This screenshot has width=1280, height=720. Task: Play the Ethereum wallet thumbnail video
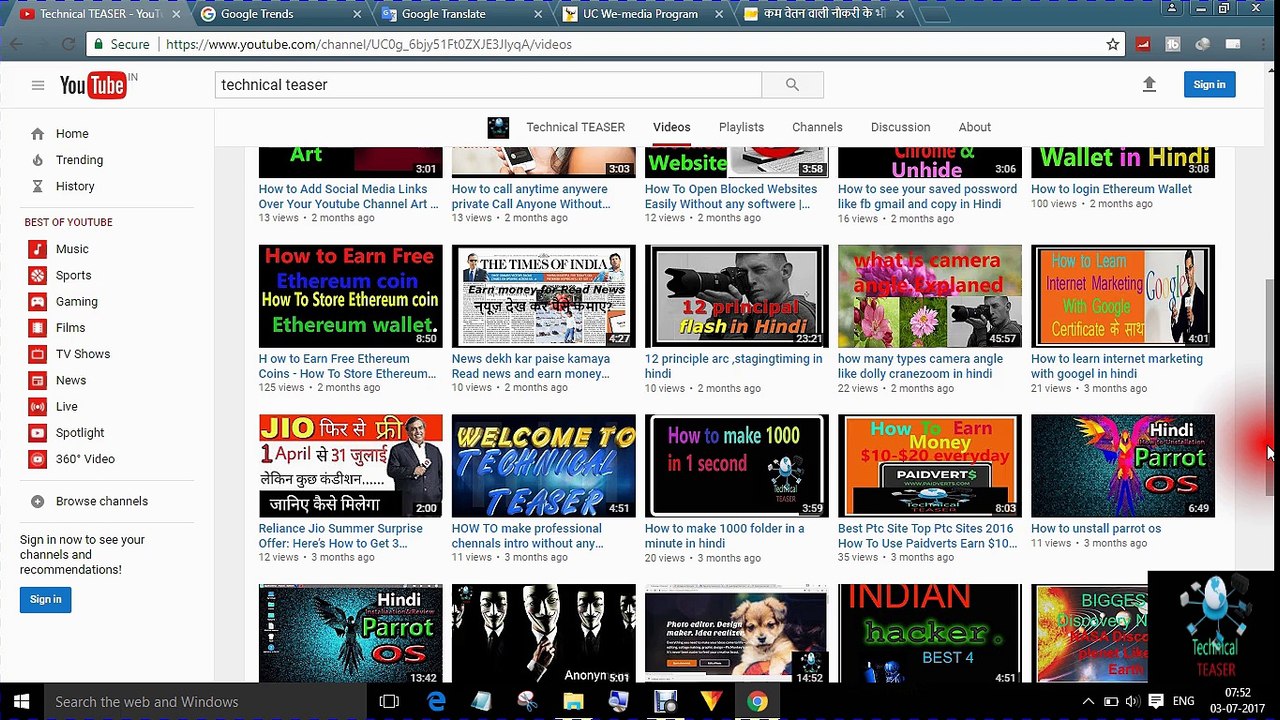tap(350, 296)
